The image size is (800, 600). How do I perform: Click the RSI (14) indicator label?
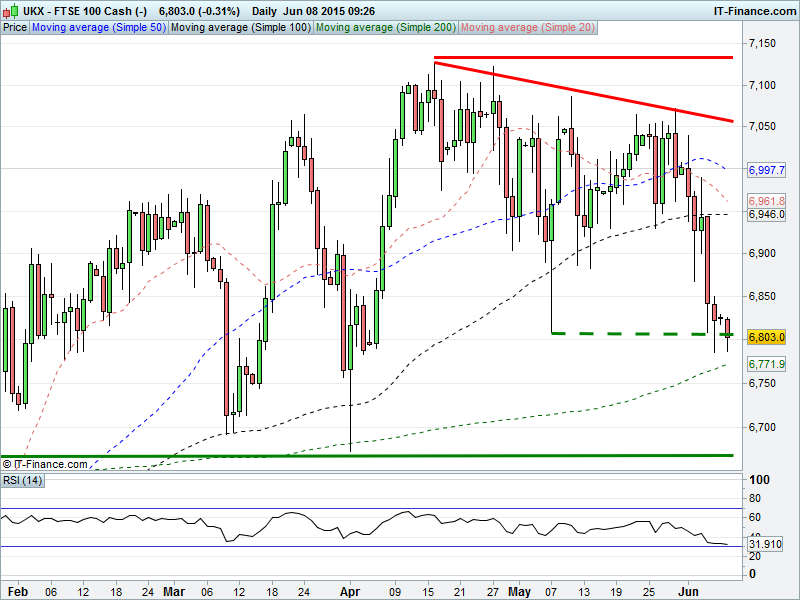tap(22, 480)
